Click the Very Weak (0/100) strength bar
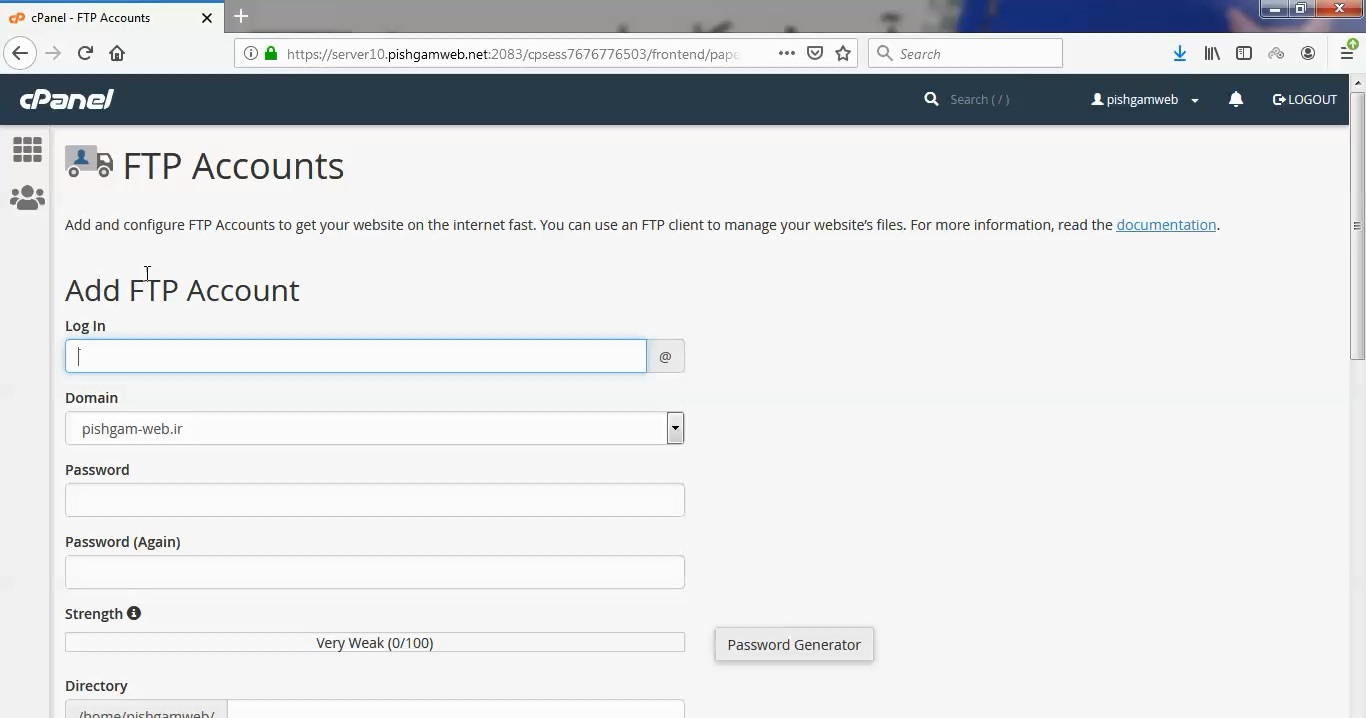 (x=375, y=642)
